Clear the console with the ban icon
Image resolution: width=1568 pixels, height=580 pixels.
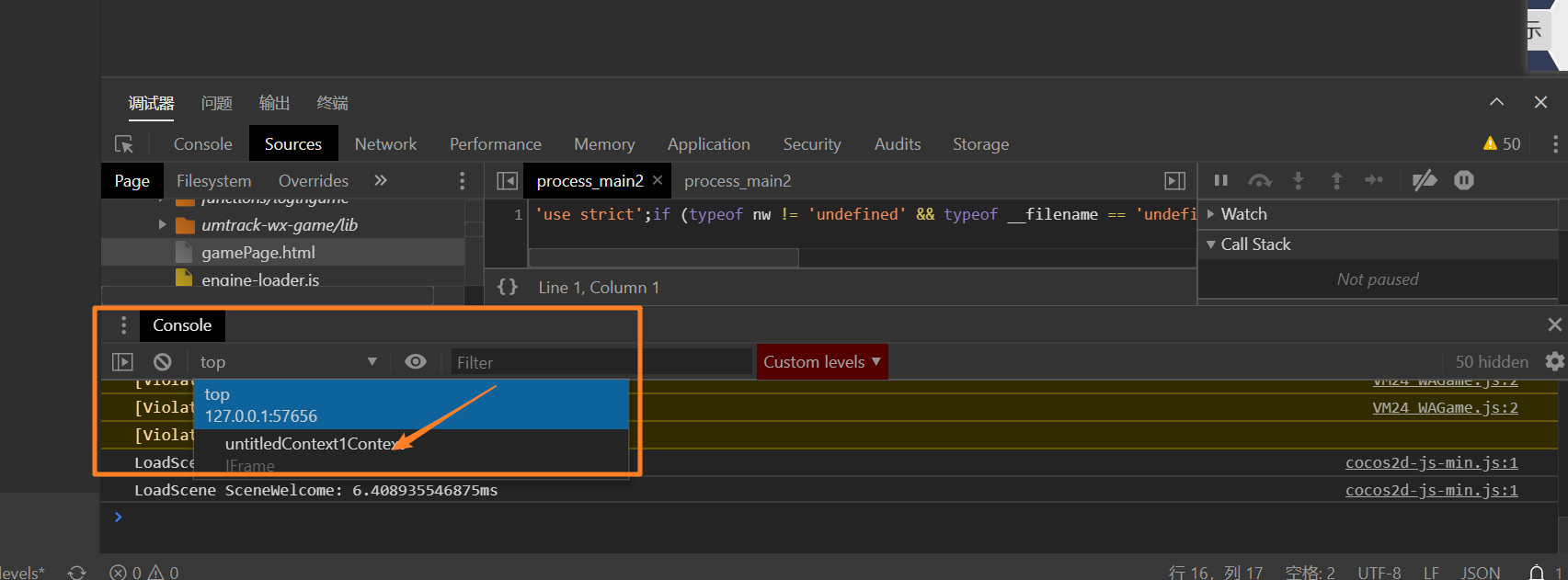click(x=163, y=362)
